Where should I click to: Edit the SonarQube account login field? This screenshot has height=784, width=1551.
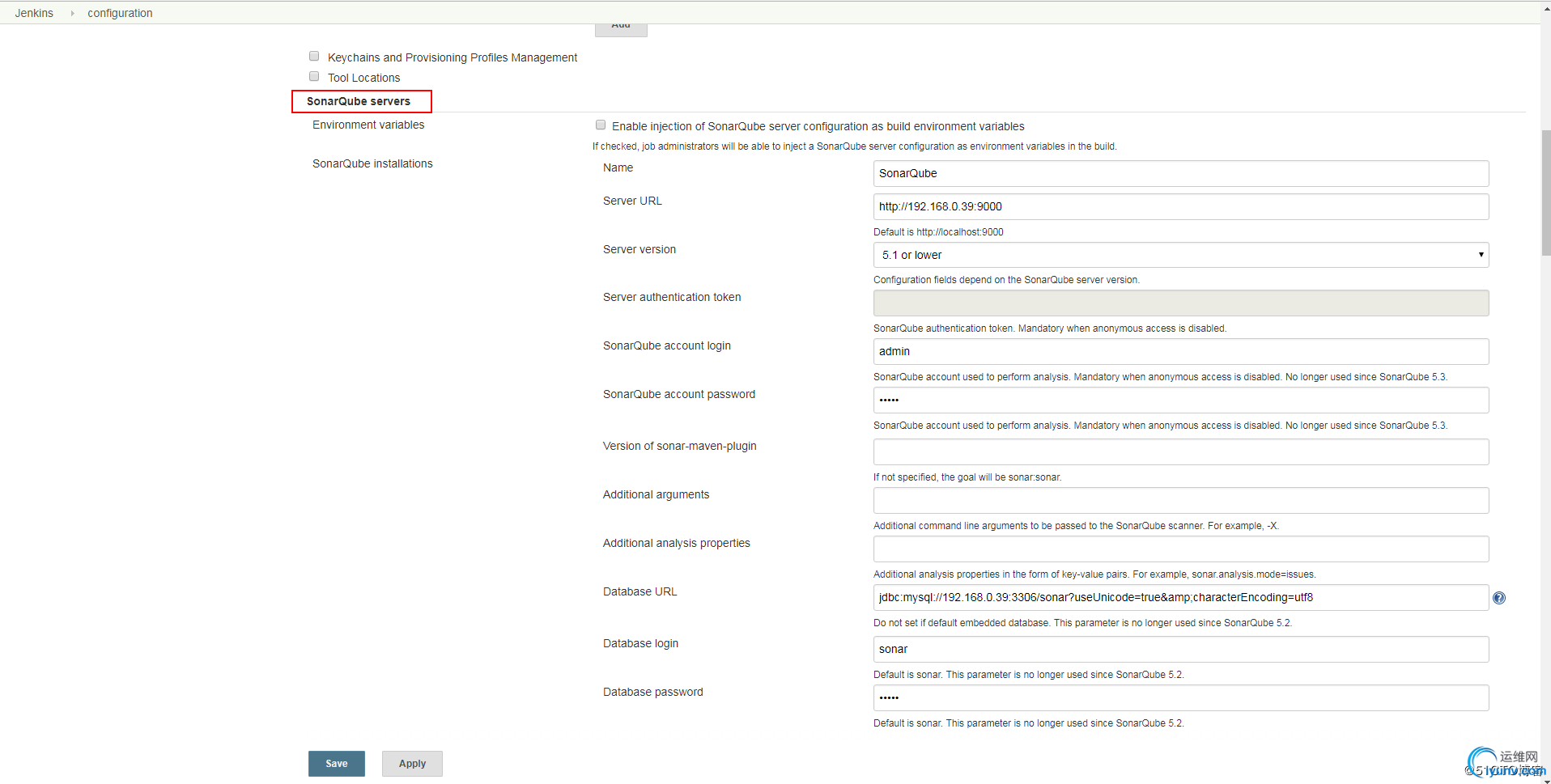click(1181, 351)
